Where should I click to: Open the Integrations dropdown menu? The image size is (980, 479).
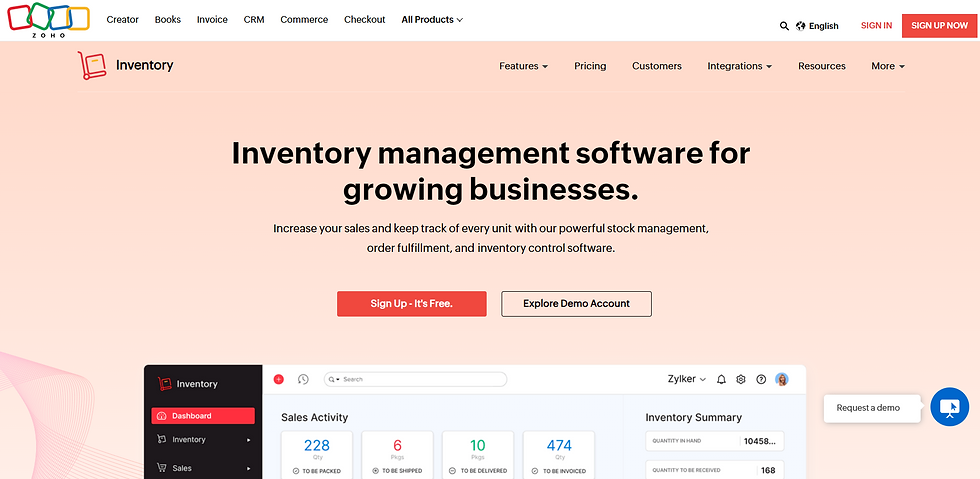click(739, 66)
